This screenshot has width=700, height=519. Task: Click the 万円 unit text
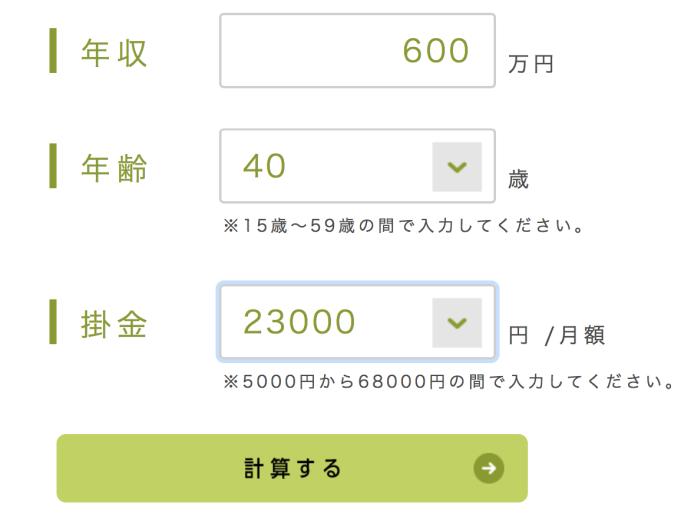click(531, 65)
